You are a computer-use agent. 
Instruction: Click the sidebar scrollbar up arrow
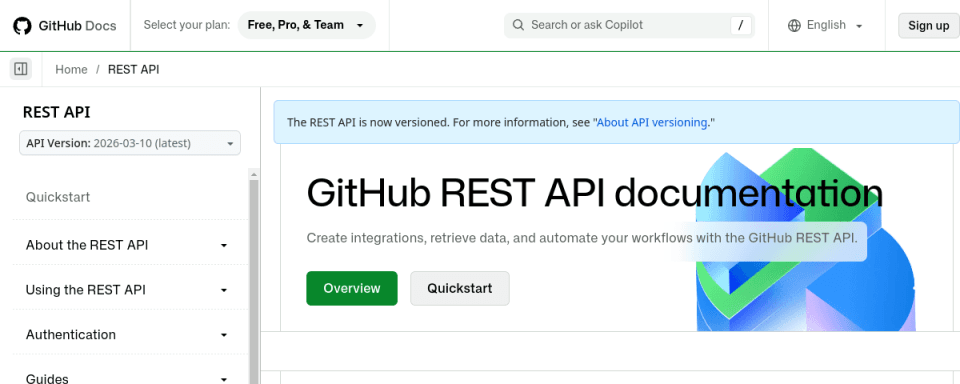(254, 174)
